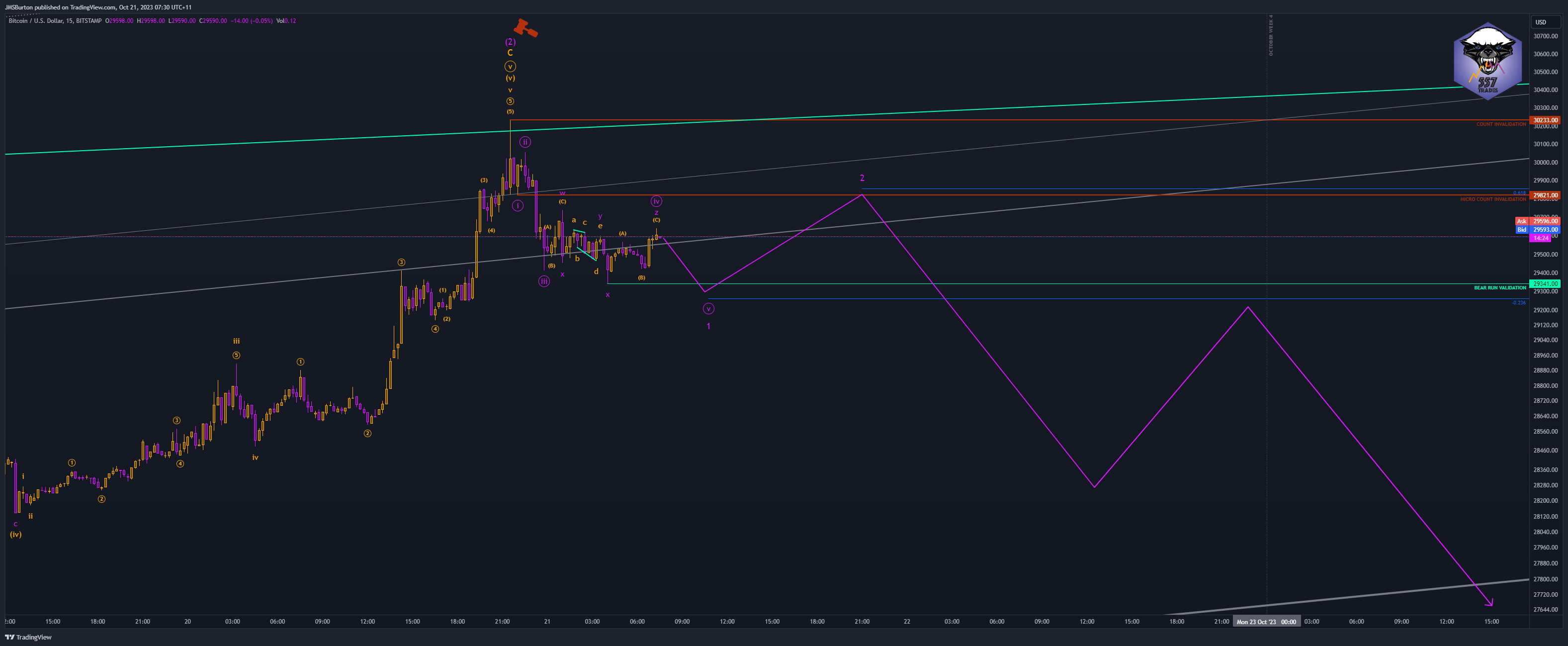Click the orange iii wave label
The height and width of the screenshot is (646, 1568).
(x=236, y=341)
